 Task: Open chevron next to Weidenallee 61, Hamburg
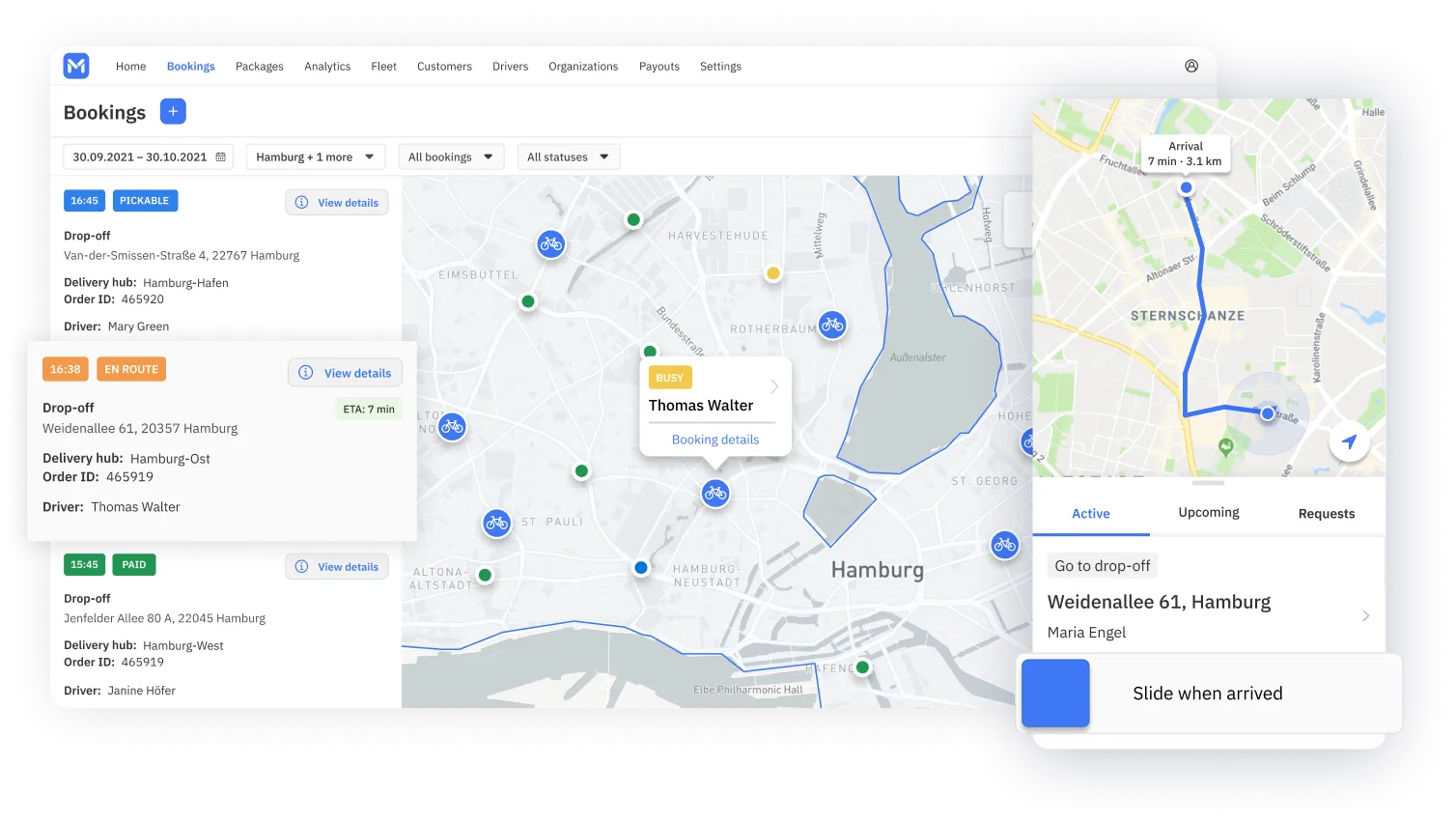point(1365,615)
